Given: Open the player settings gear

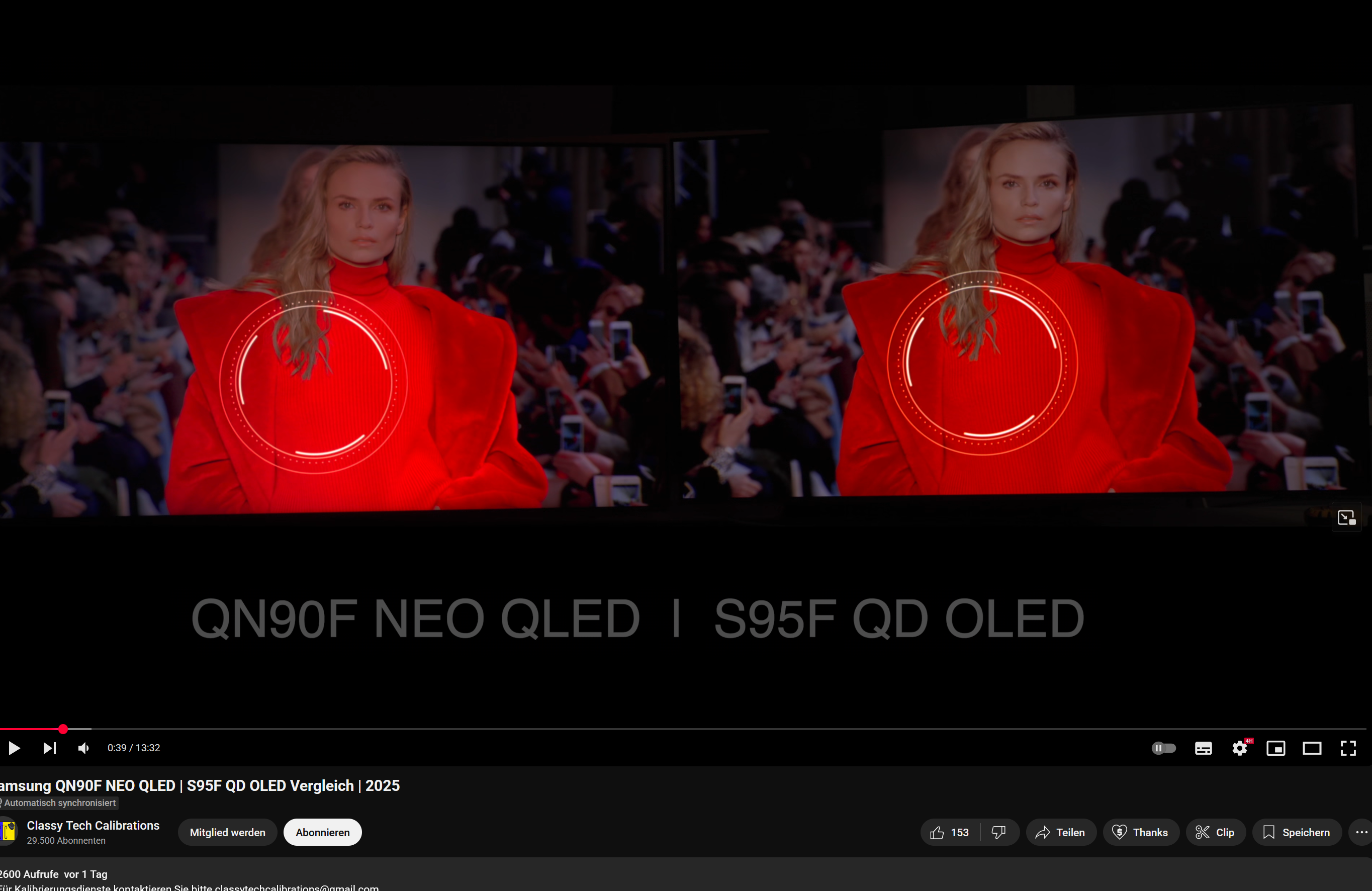Looking at the screenshot, I should click(1239, 748).
